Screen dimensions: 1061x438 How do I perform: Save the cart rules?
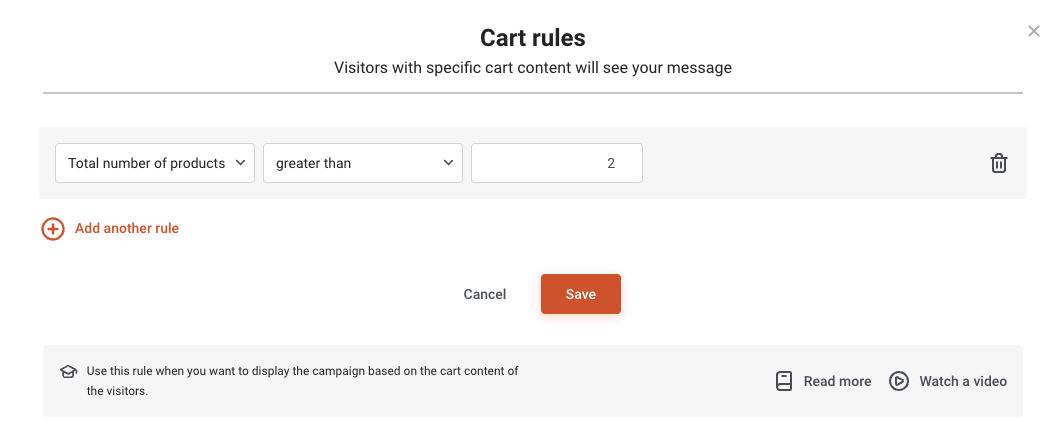(581, 294)
